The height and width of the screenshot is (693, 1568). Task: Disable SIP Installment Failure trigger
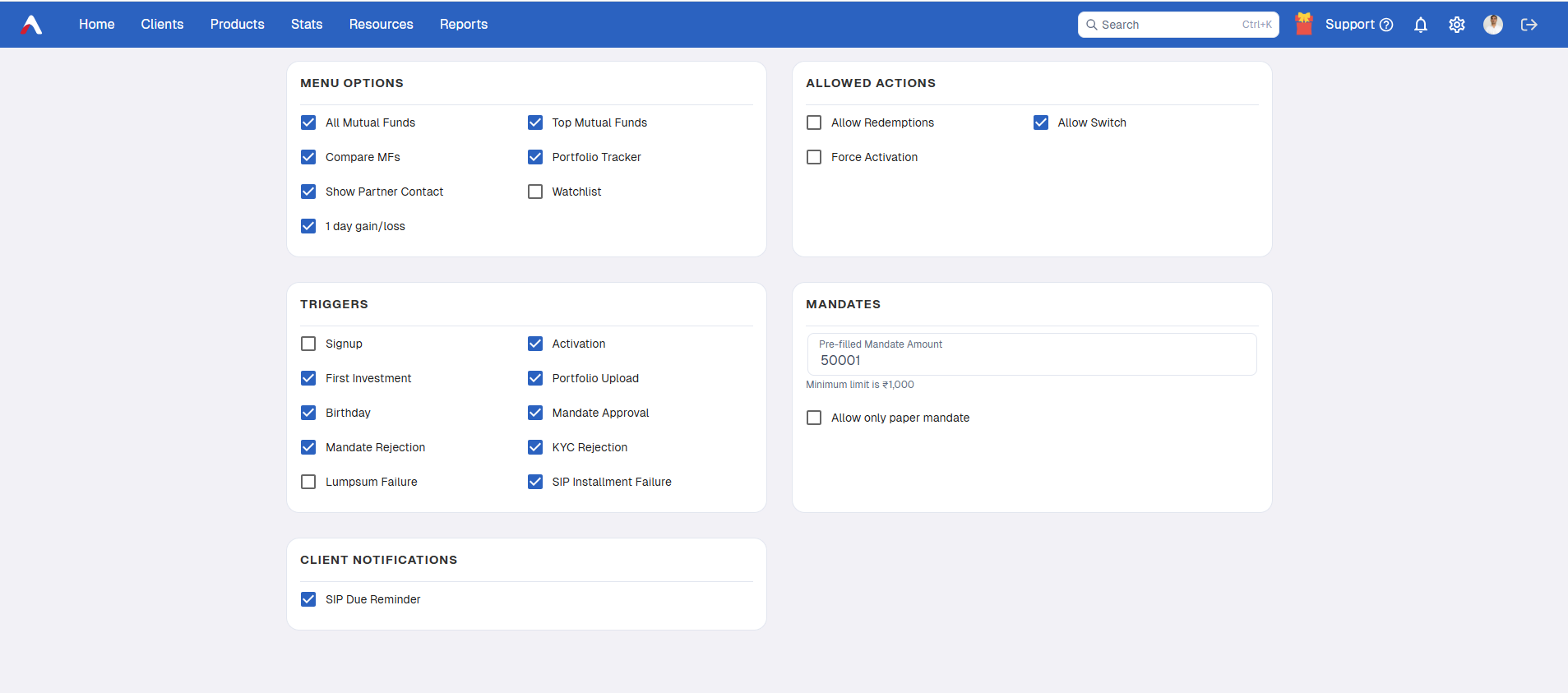535,482
